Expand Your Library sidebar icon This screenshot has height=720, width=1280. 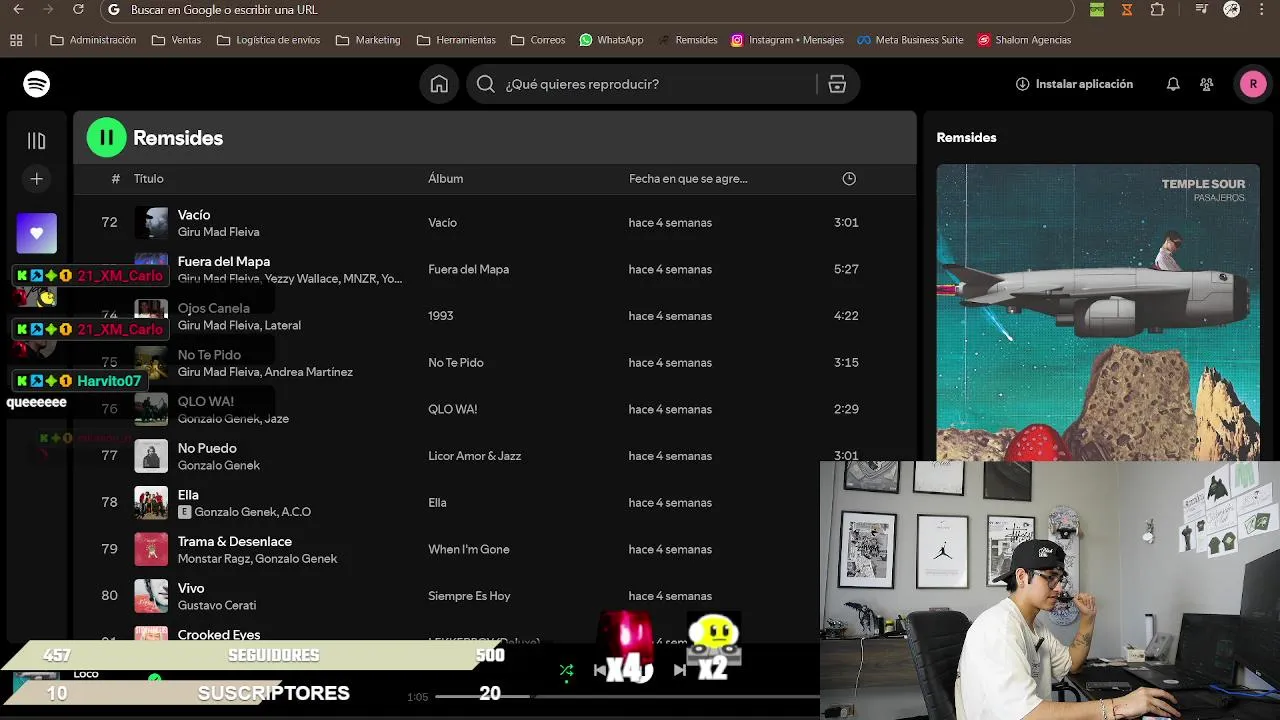coord(37,141)
